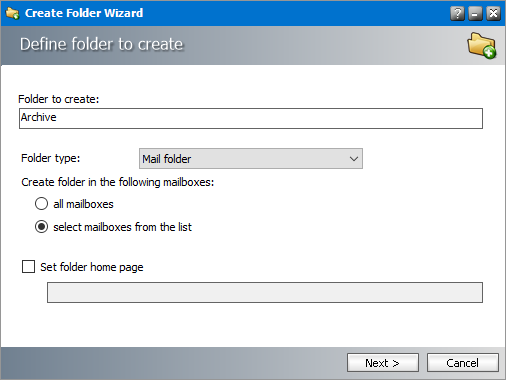Click the Next button
This screenshot has height=380, width=506.
coord(383,363)
